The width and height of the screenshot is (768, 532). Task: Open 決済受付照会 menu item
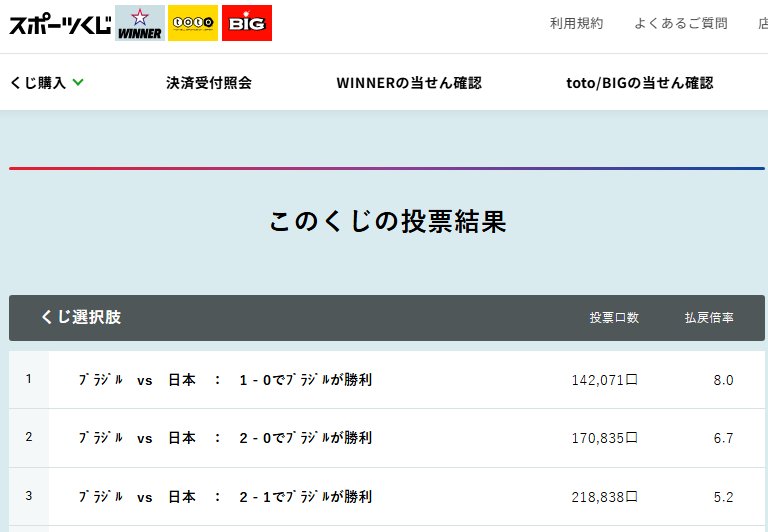coord(209,83)
